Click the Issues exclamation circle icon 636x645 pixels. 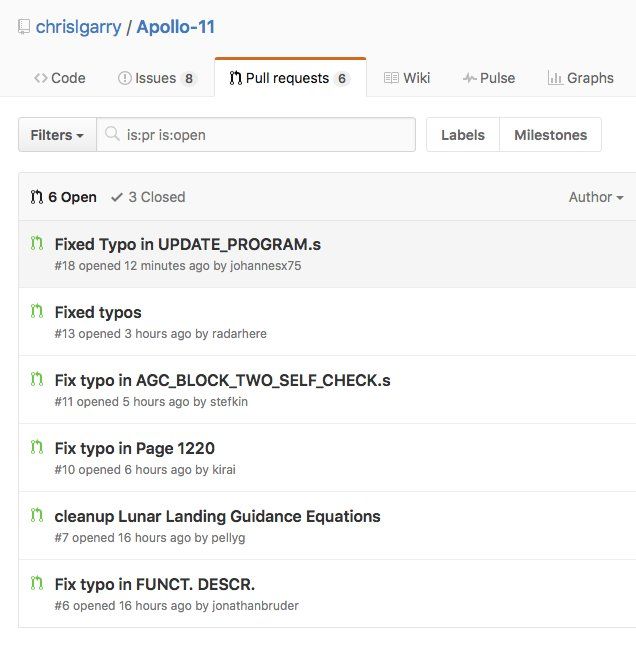[125, 78]
